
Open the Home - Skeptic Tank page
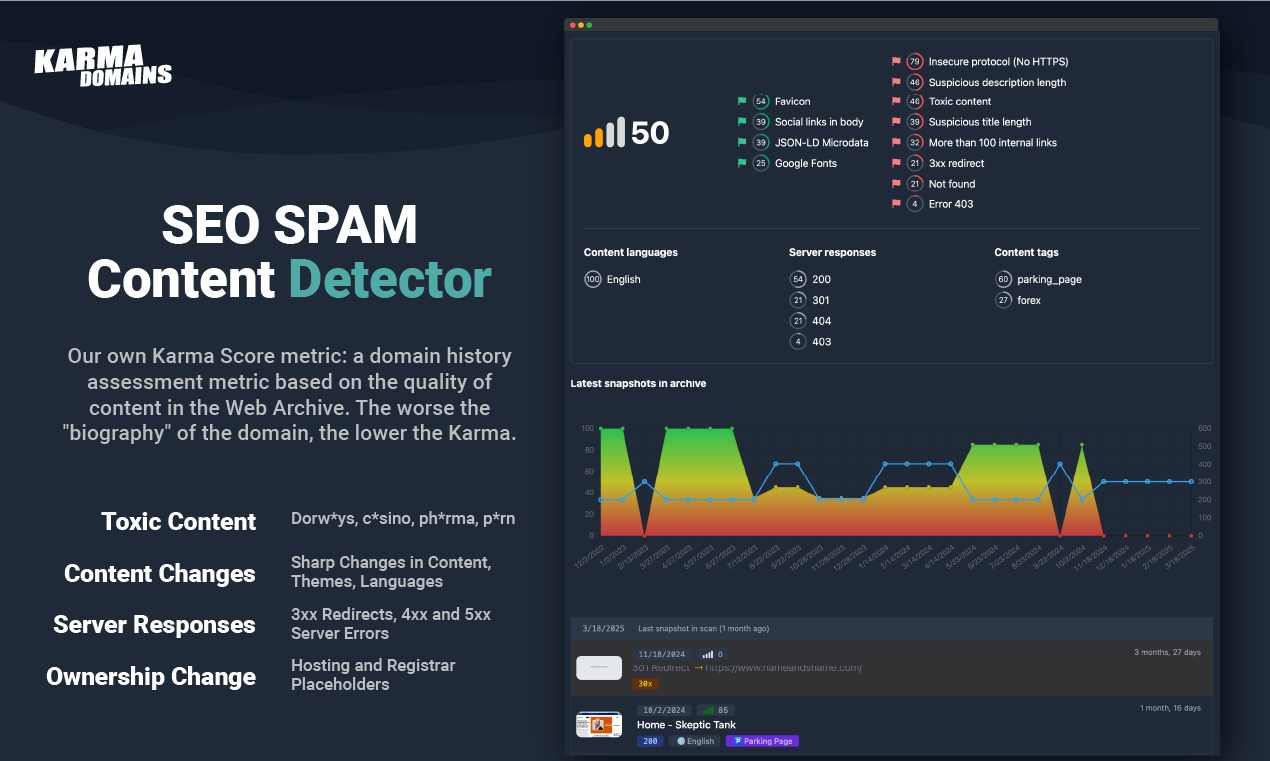click(686, 724)
